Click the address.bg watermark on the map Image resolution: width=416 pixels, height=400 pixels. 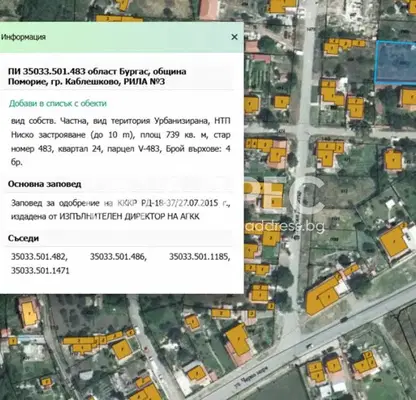point(285,227)
